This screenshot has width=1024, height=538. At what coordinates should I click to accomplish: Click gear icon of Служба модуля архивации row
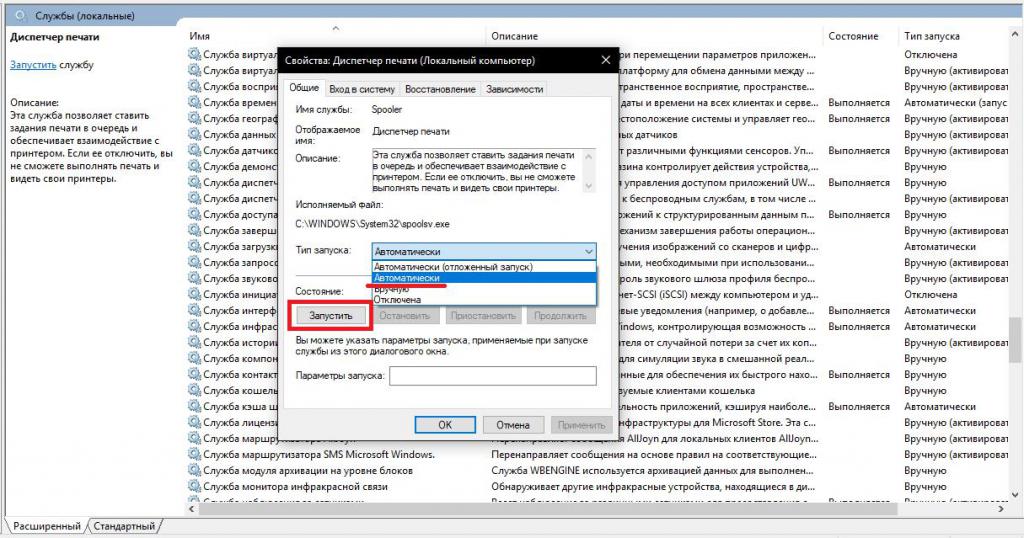pyautogui.click(x=195, y=470)
